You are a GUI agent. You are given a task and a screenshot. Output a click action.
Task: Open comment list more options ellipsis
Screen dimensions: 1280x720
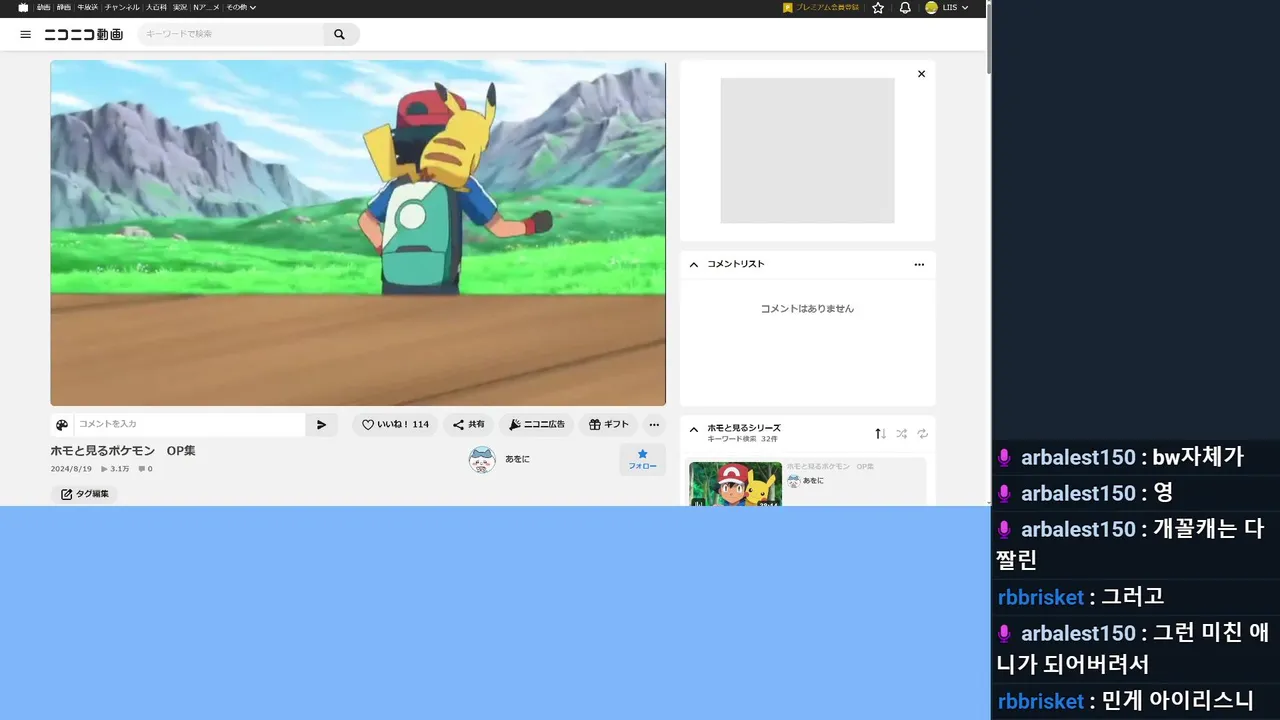(919, 264)
